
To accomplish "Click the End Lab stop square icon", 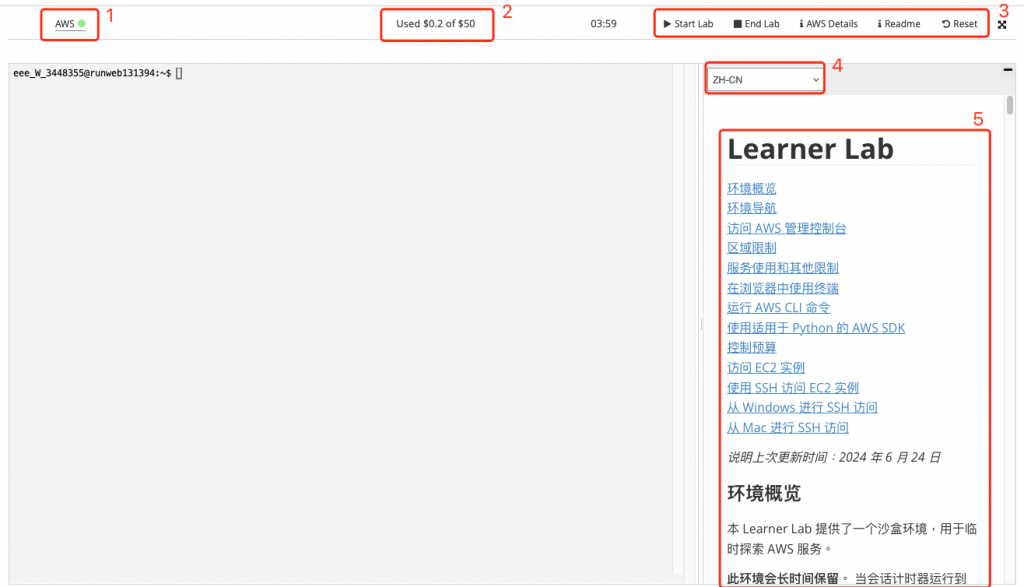I will point(737,24).
